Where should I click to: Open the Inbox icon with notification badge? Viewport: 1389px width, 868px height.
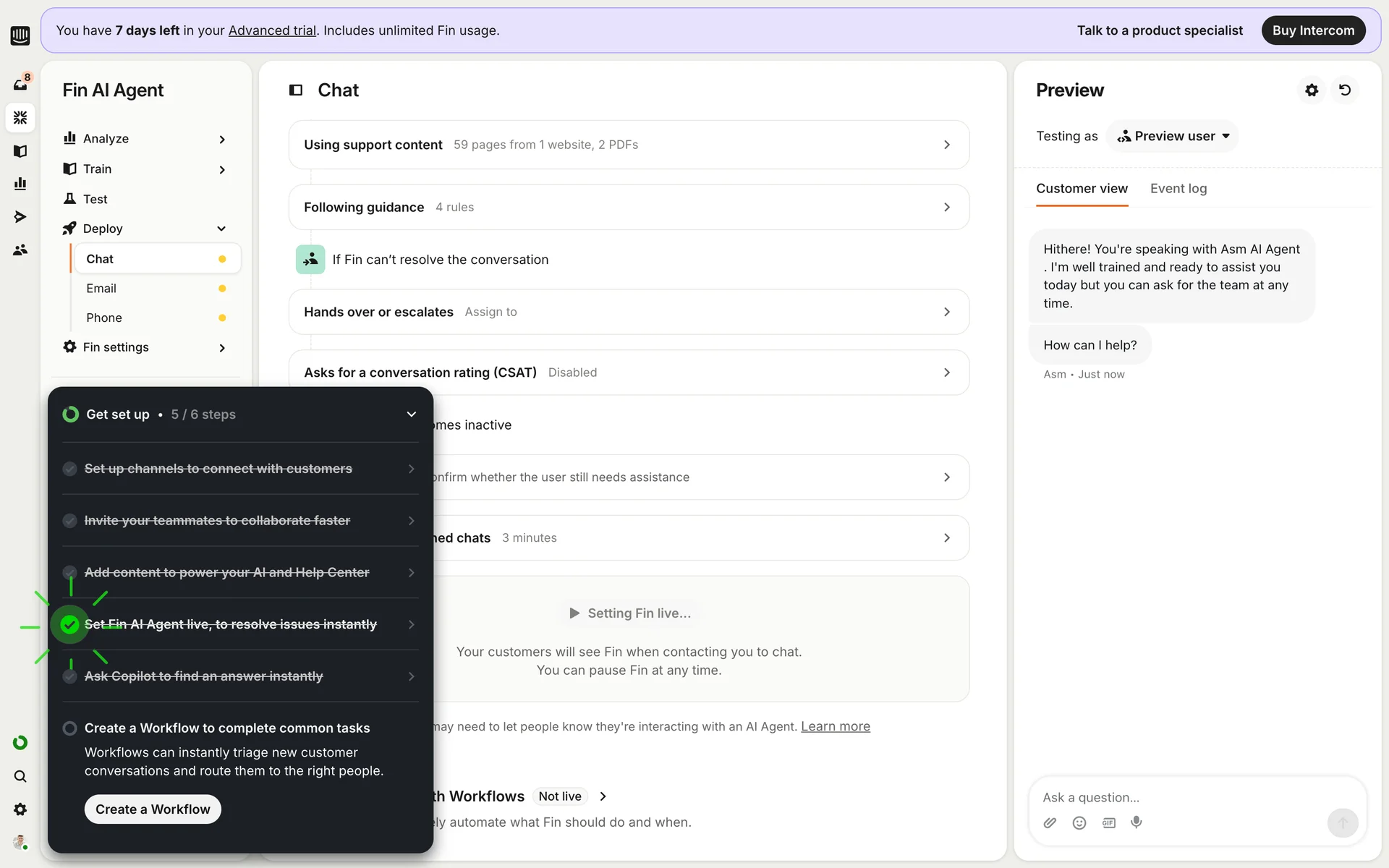point(20,84)
